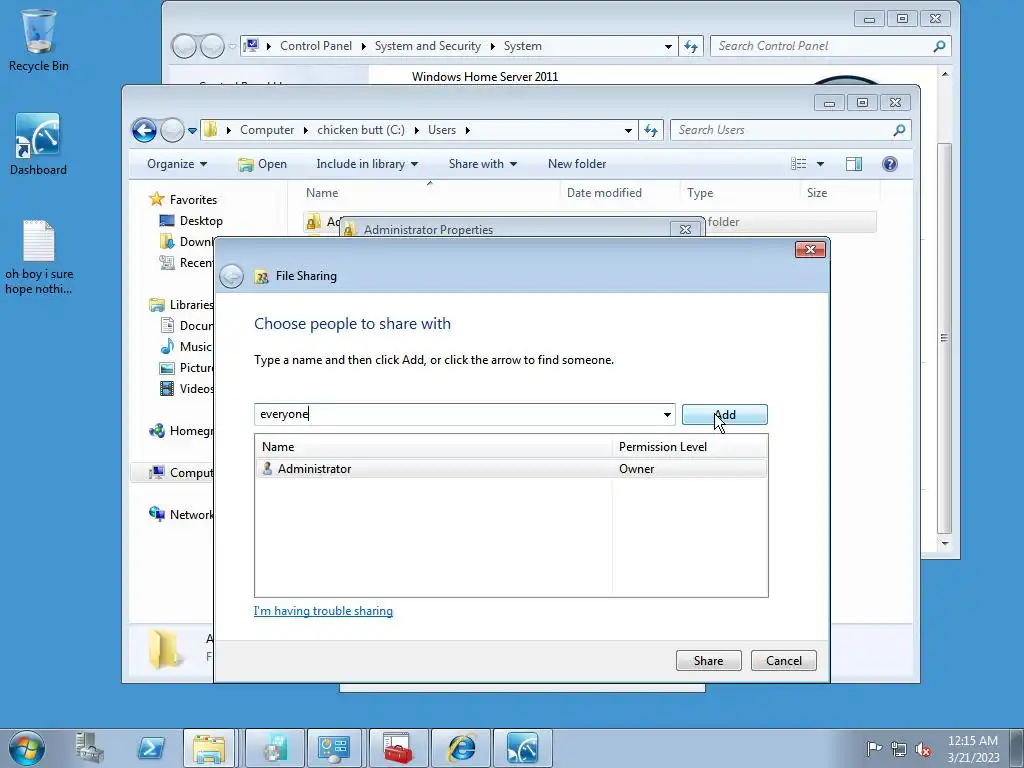
Task: Expand the Explorer address bar history dropdown
Action: pos(628,130)
